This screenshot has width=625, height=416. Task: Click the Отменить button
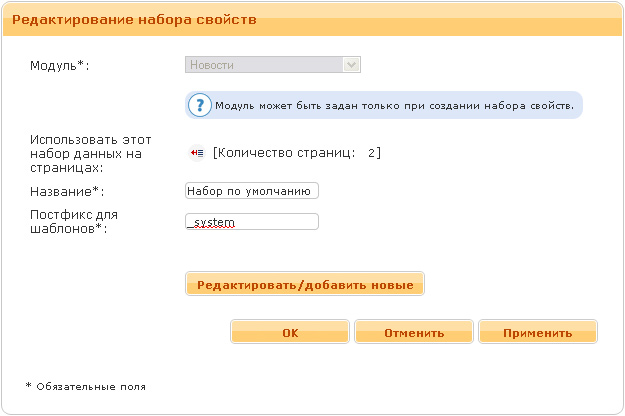[x=414, y=333]
